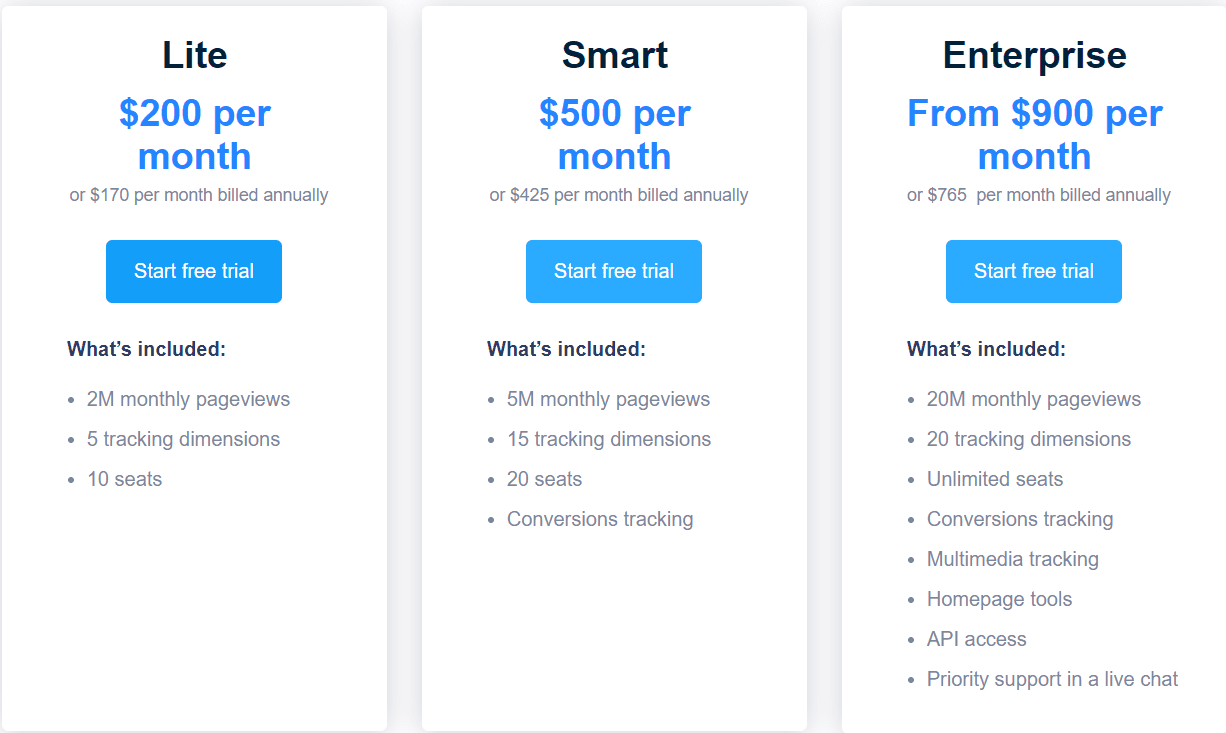
Task: Open the Smart $425 annual billing text
Action: (x=617, y=195)
